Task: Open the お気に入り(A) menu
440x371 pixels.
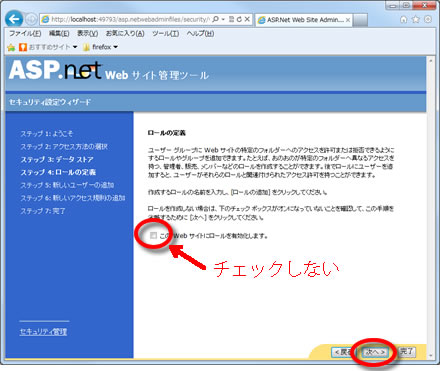Action: click(x=125, y=33)
